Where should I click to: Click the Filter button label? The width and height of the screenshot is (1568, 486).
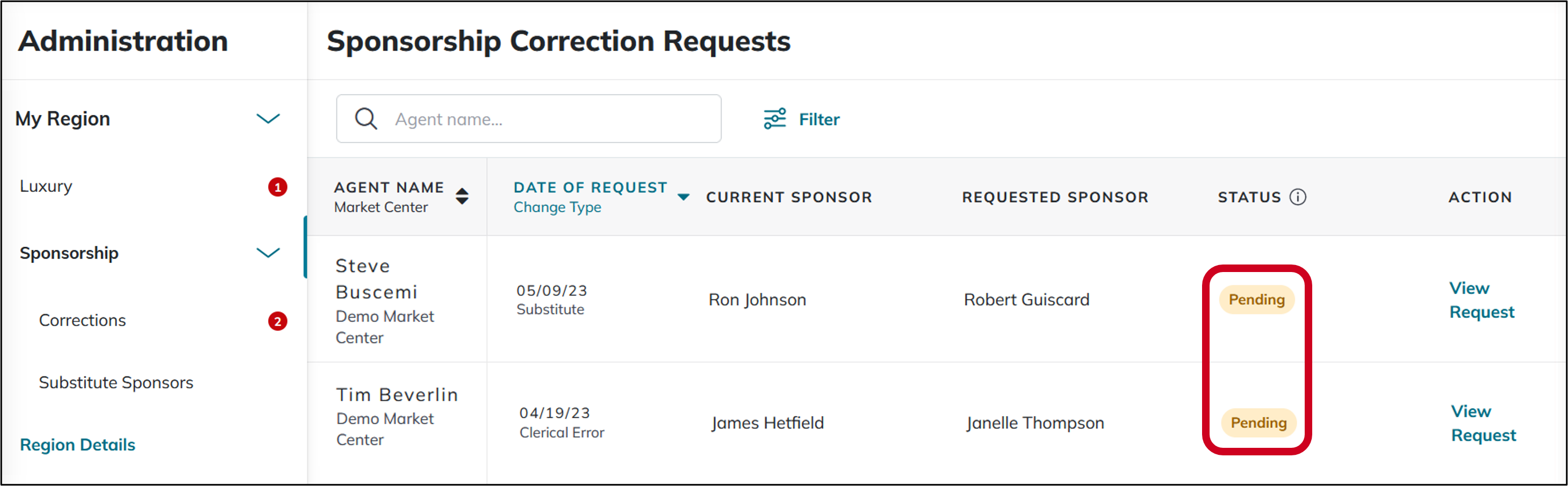click(x=819, y=119)
